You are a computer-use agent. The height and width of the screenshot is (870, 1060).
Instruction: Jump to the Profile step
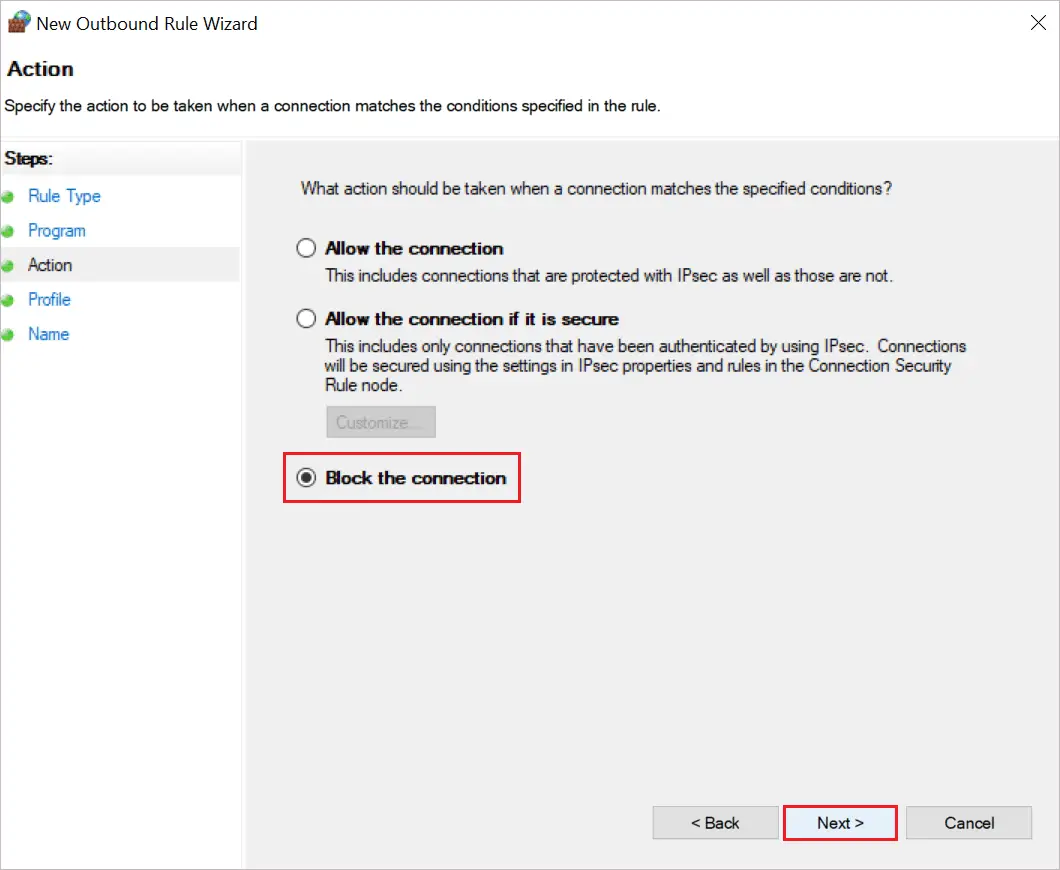(x=49, y=300)
